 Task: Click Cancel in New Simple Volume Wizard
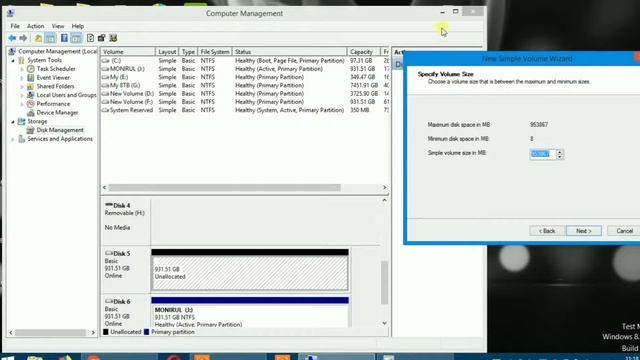tap(624, 231)
